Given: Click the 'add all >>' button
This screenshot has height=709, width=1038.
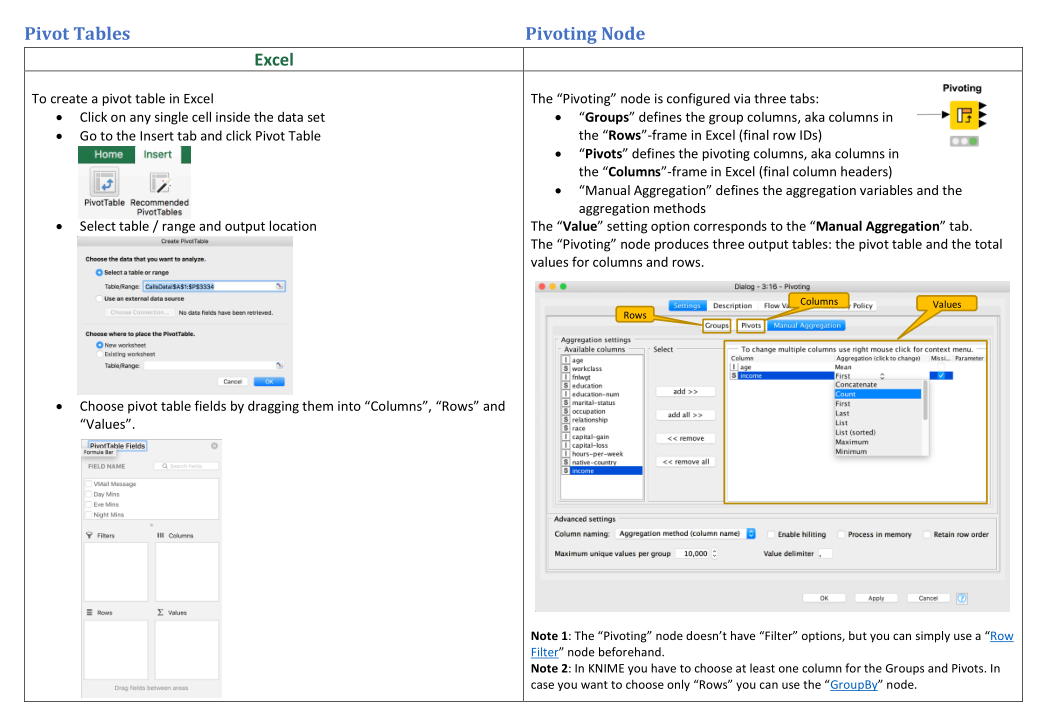Looking at the screenshot, I should tap(685, 414).
